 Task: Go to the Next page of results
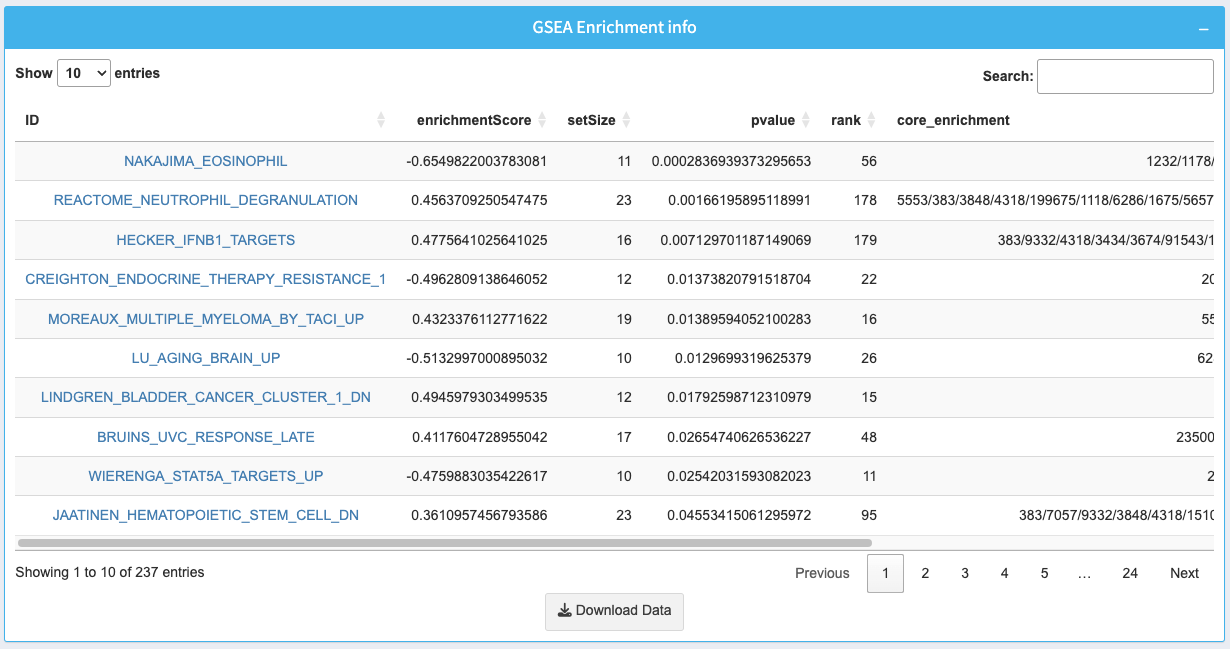[1184, 573]
